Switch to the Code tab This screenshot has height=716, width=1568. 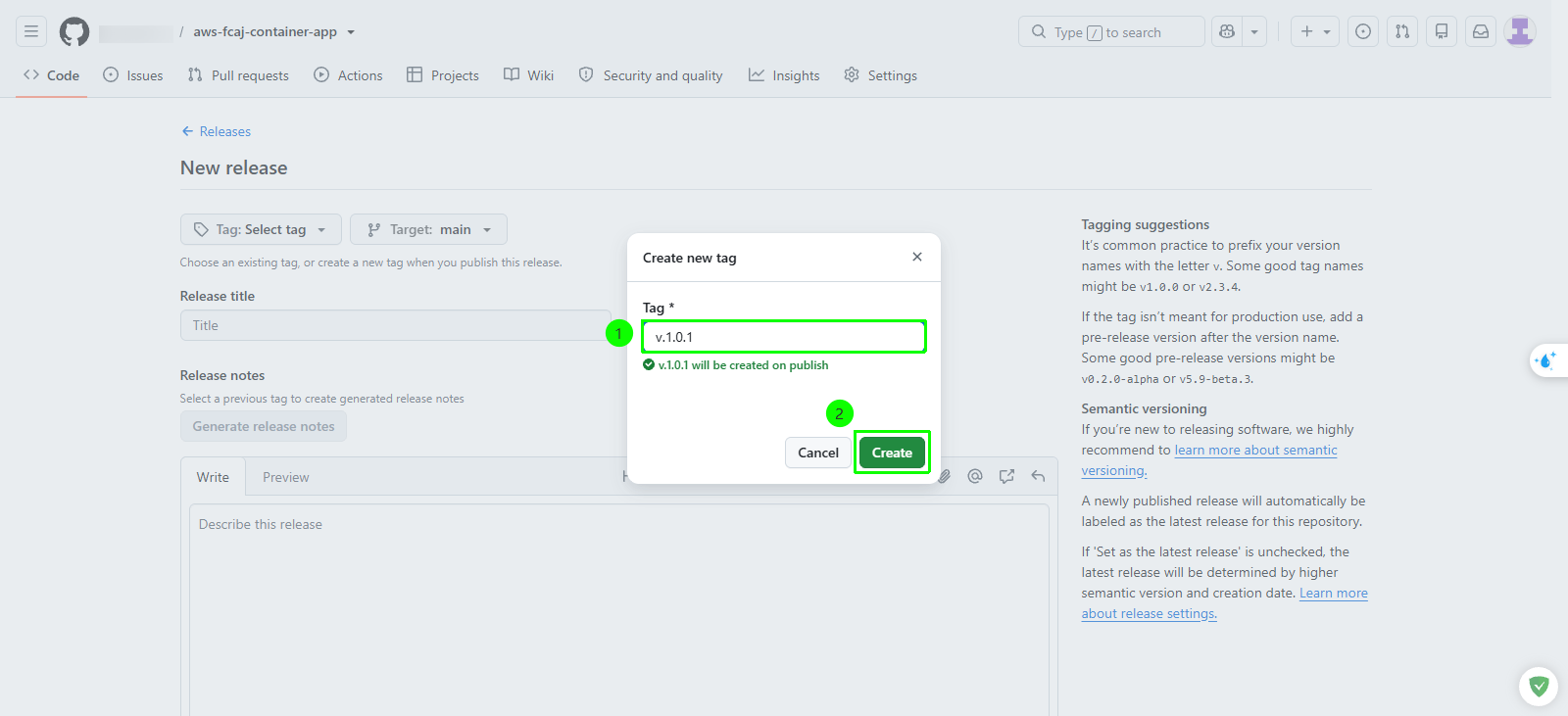tap(52, 75)
